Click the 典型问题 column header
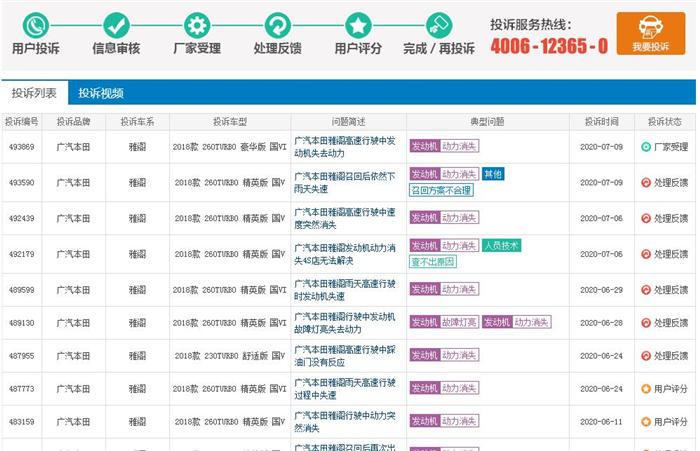The height and width of the screenshot is (451, 700). (x=487, y=121)
